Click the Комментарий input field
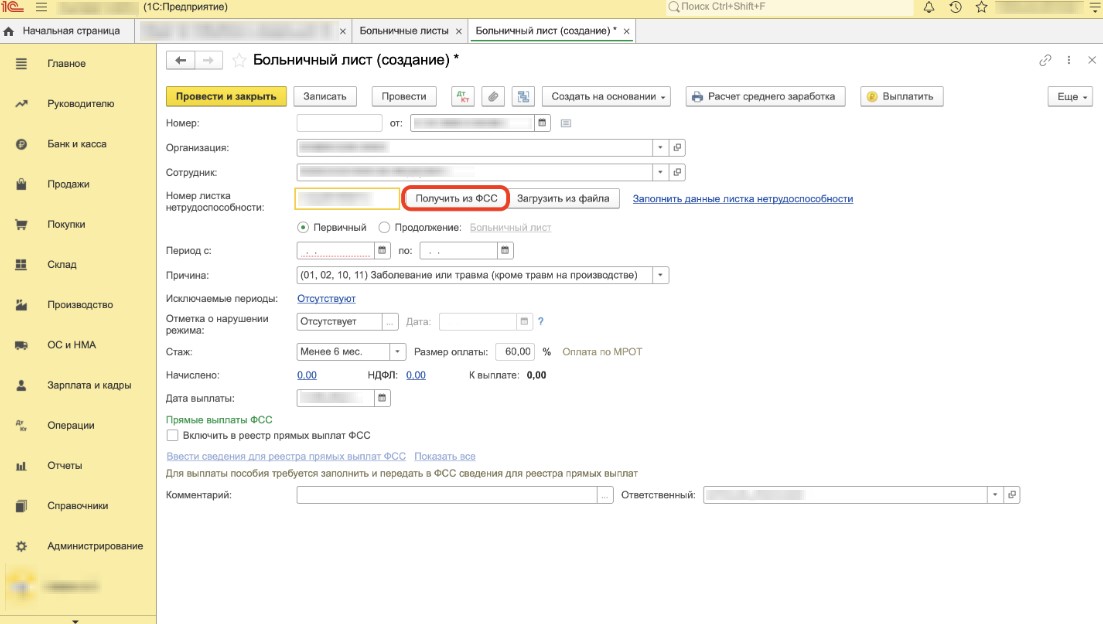 click(x=446, y=495)
